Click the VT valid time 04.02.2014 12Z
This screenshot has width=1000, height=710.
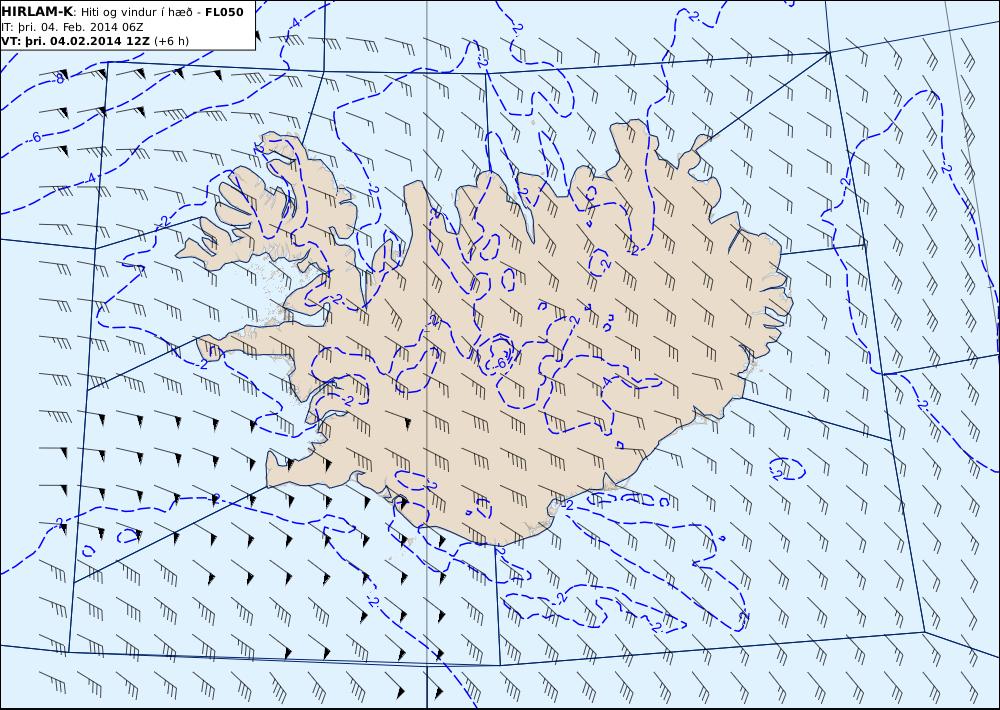coord(76,41)
